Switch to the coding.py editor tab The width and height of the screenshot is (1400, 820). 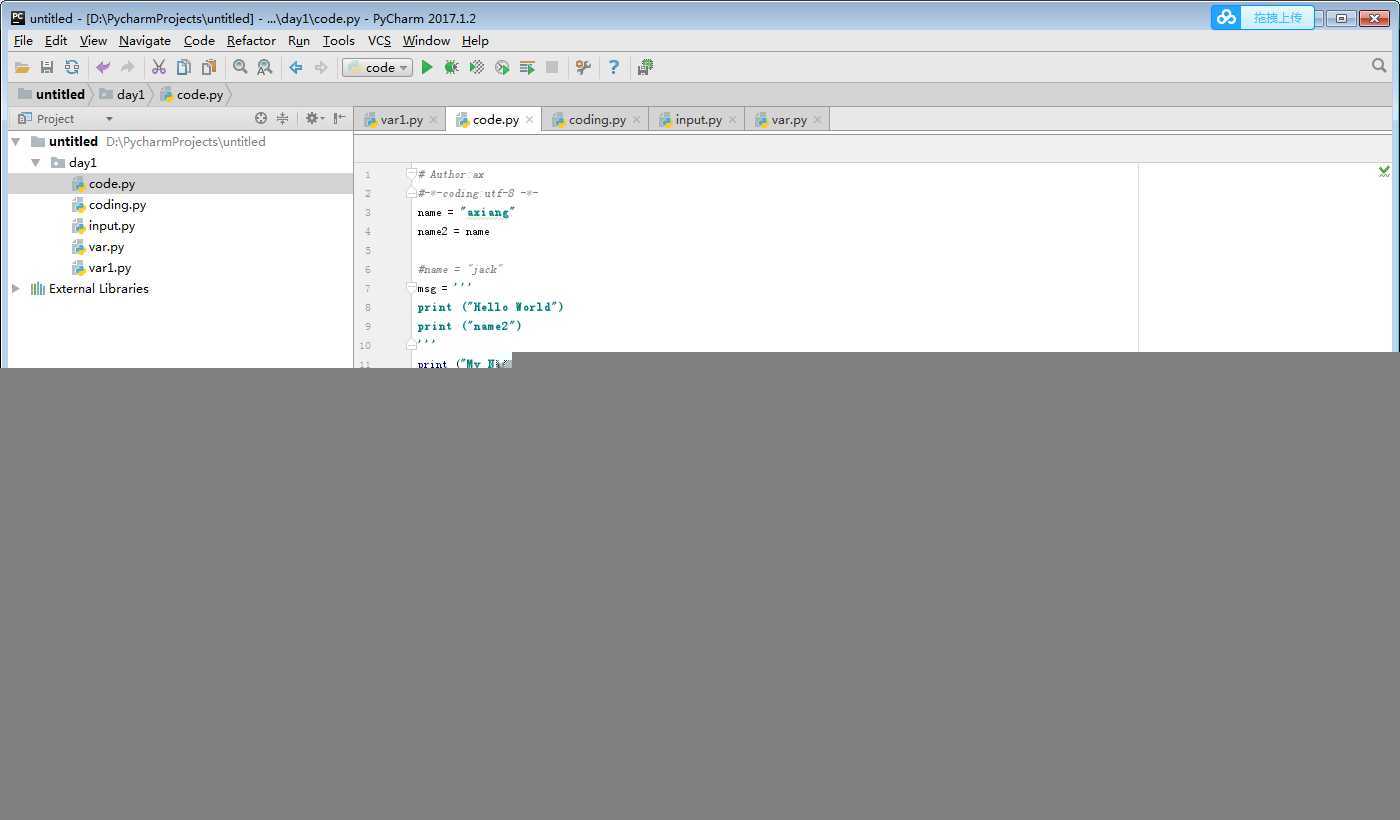coord(596,119)
